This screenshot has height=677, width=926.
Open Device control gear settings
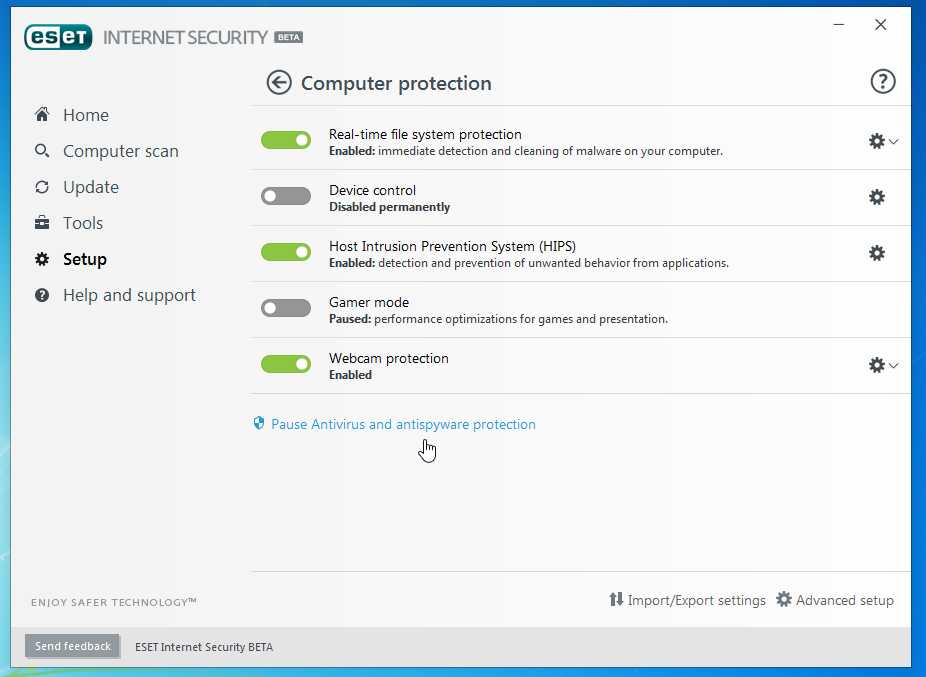coord(877,197)
